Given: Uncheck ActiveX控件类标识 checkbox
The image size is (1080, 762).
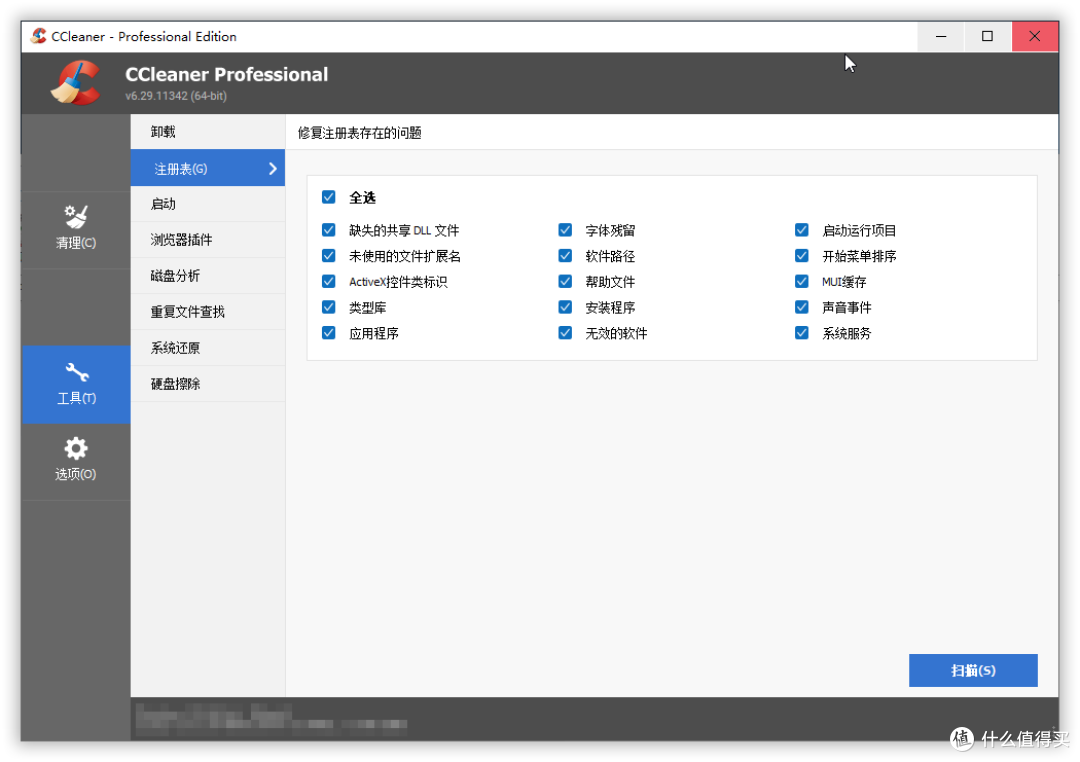Looking at the screenshot, I should tap(329, 281).
